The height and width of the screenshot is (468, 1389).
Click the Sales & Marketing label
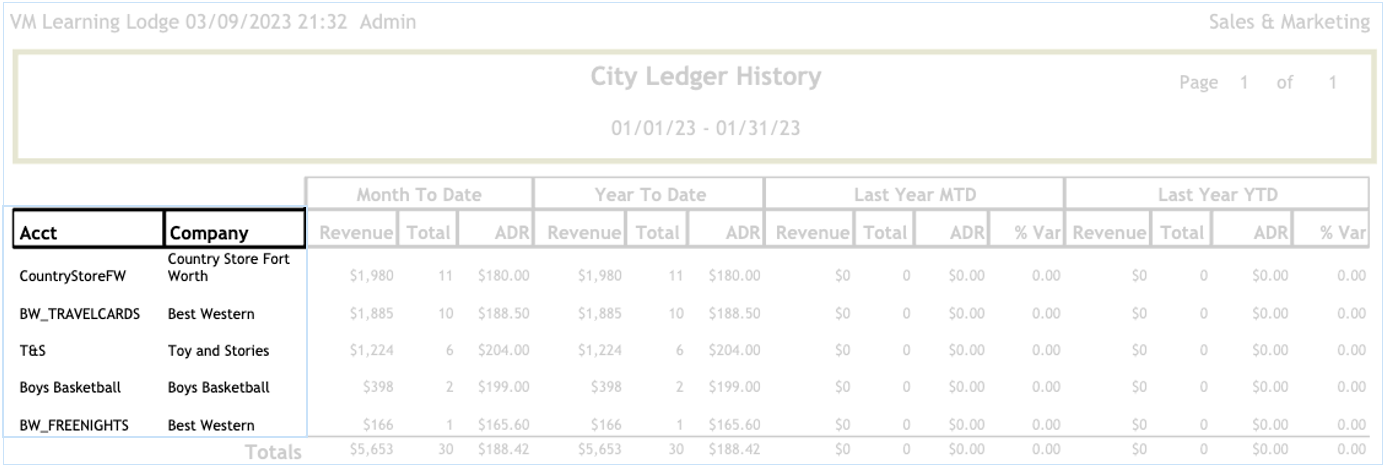(1289, 22)
